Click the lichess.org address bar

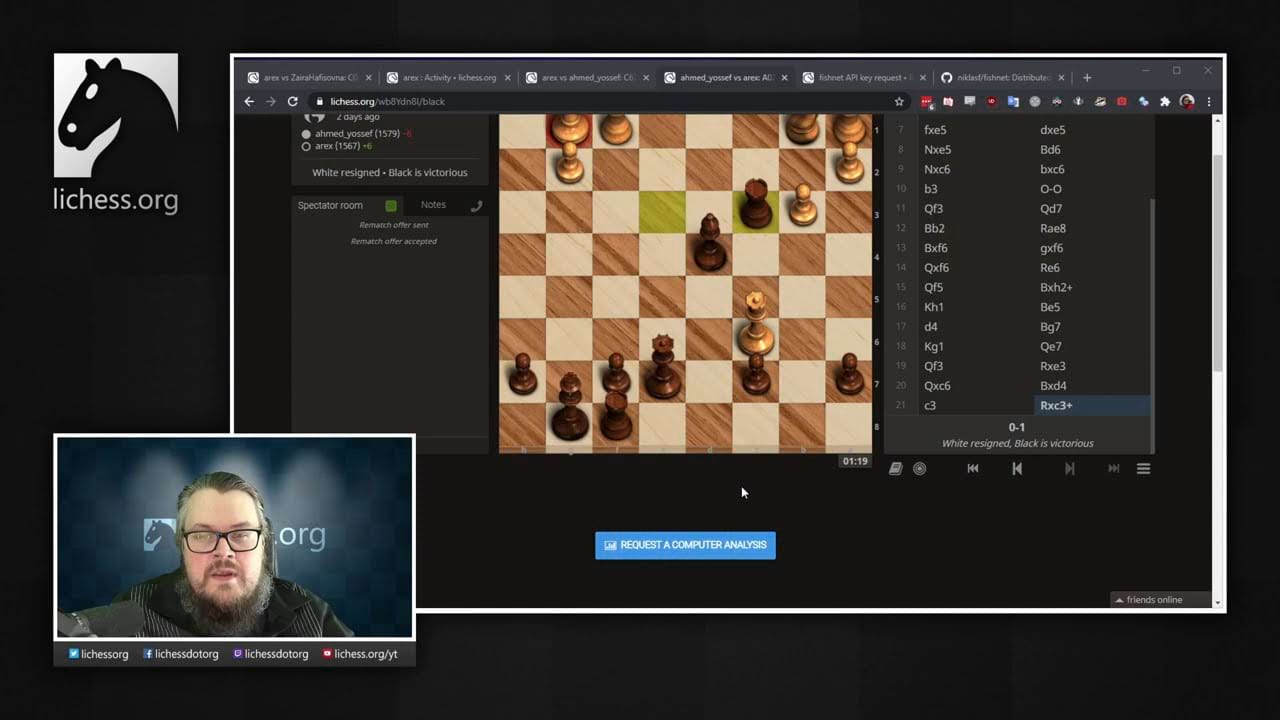600,101
